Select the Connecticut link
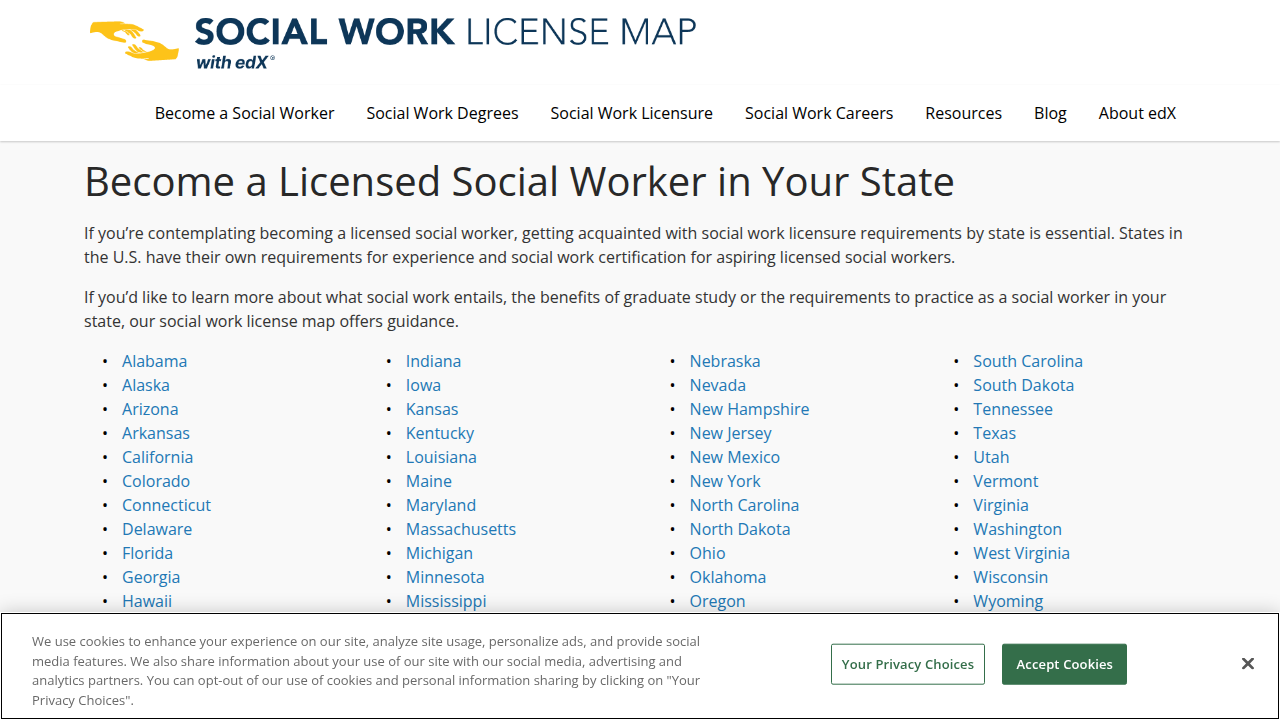Screen dimensions: 1280x720 click(167, 505)
